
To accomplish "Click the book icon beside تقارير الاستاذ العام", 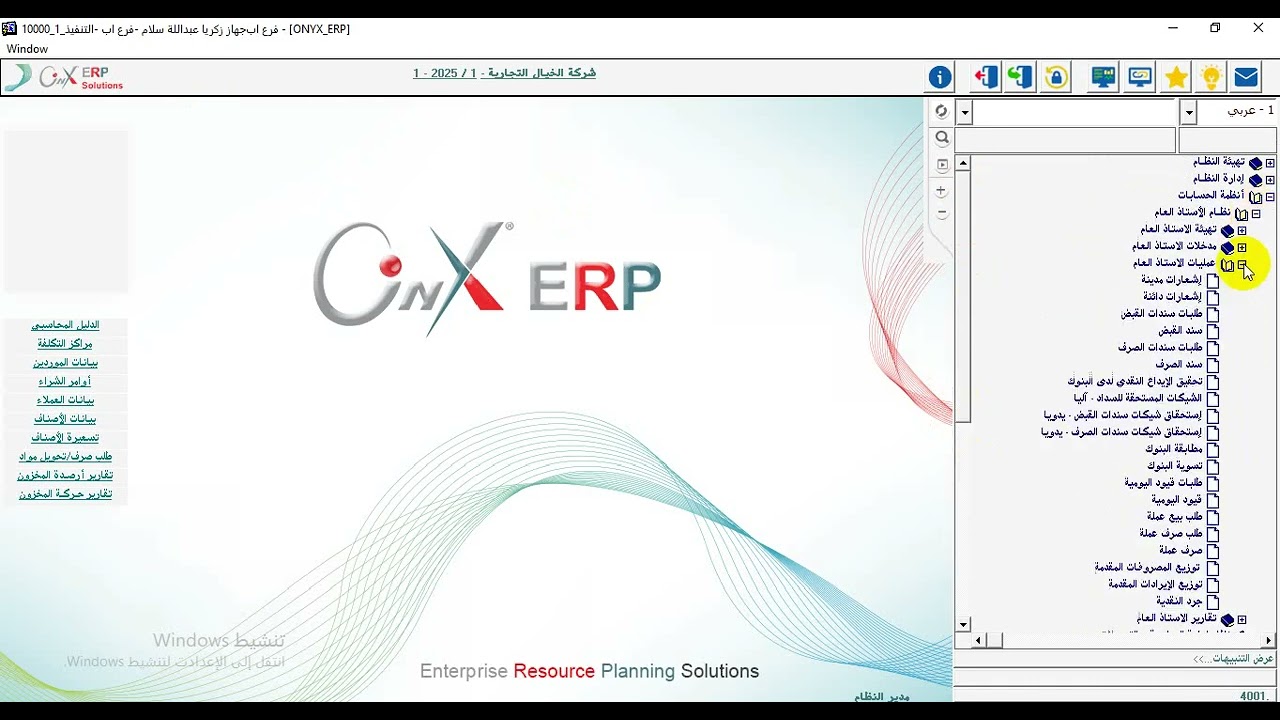I will pos(1227,620).
